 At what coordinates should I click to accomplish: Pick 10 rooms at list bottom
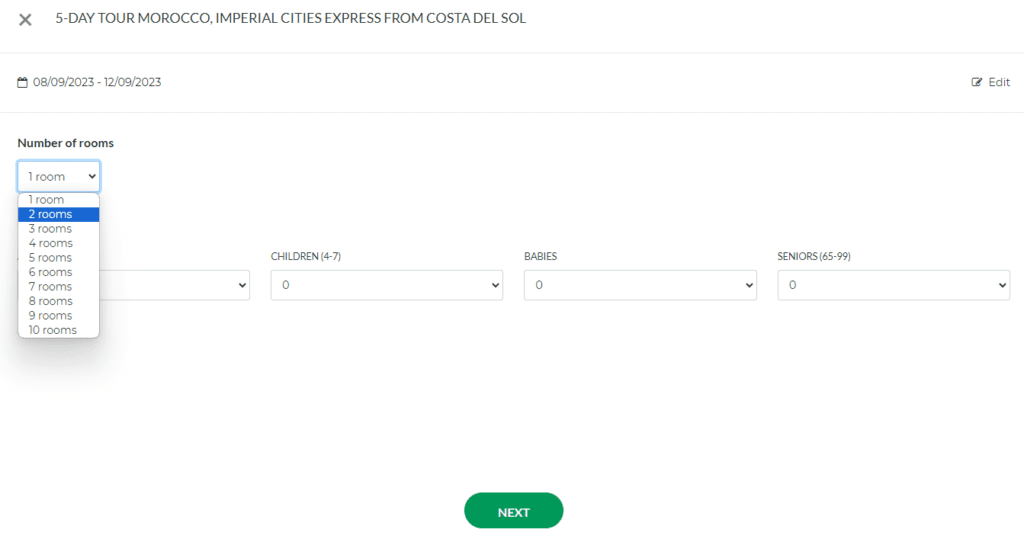pyautogui.click(x=53, y=330)
